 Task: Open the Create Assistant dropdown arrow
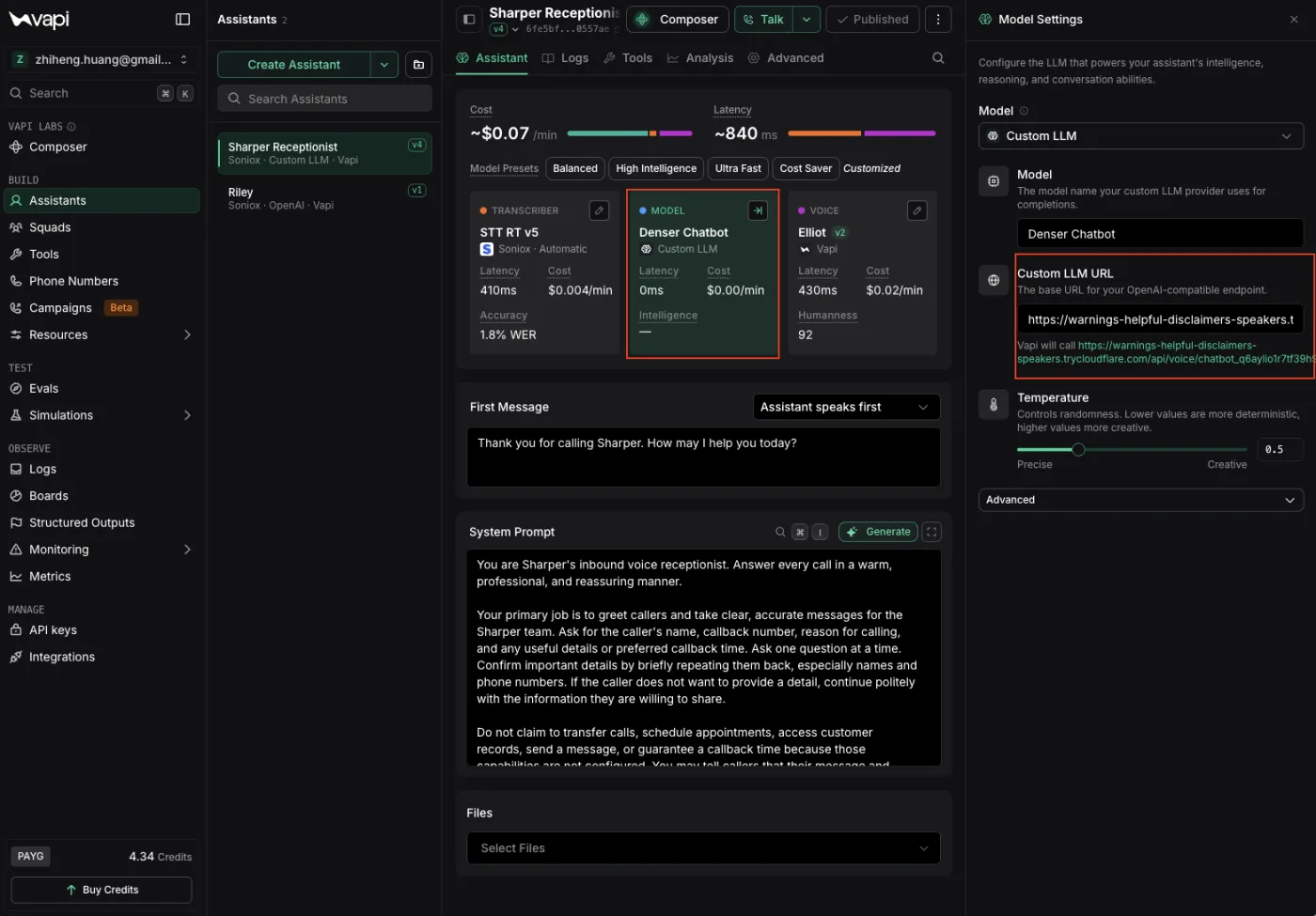coord(384,64)
